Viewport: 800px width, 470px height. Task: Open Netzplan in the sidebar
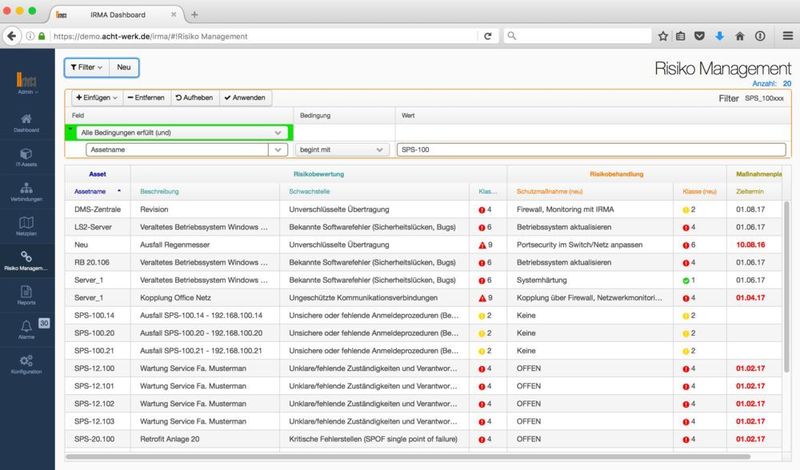(26, 226)
